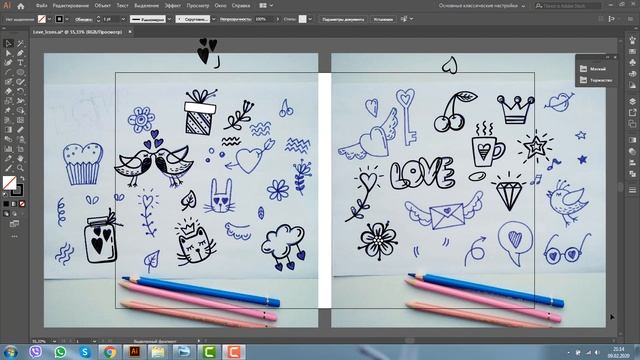Open the Объект menu
The height and width of the screenshot is (360, 640).
point(102,6)
